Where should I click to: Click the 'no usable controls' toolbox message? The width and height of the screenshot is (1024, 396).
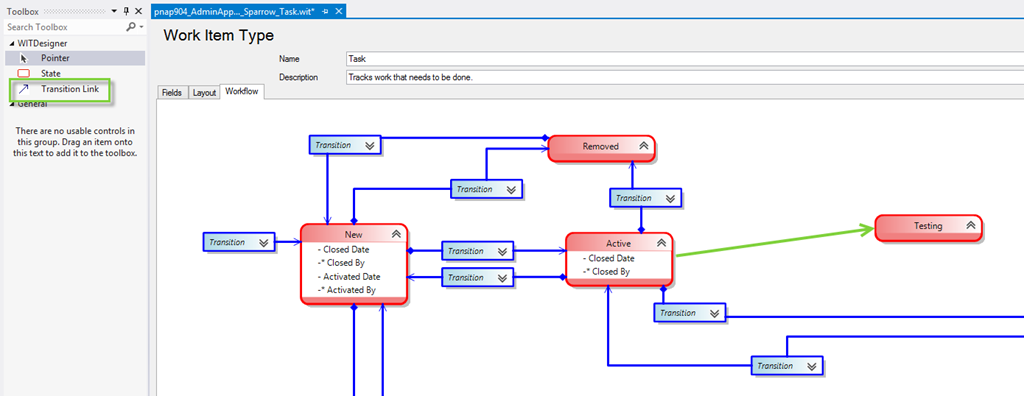pyautogui.click(x=75, y=142)
